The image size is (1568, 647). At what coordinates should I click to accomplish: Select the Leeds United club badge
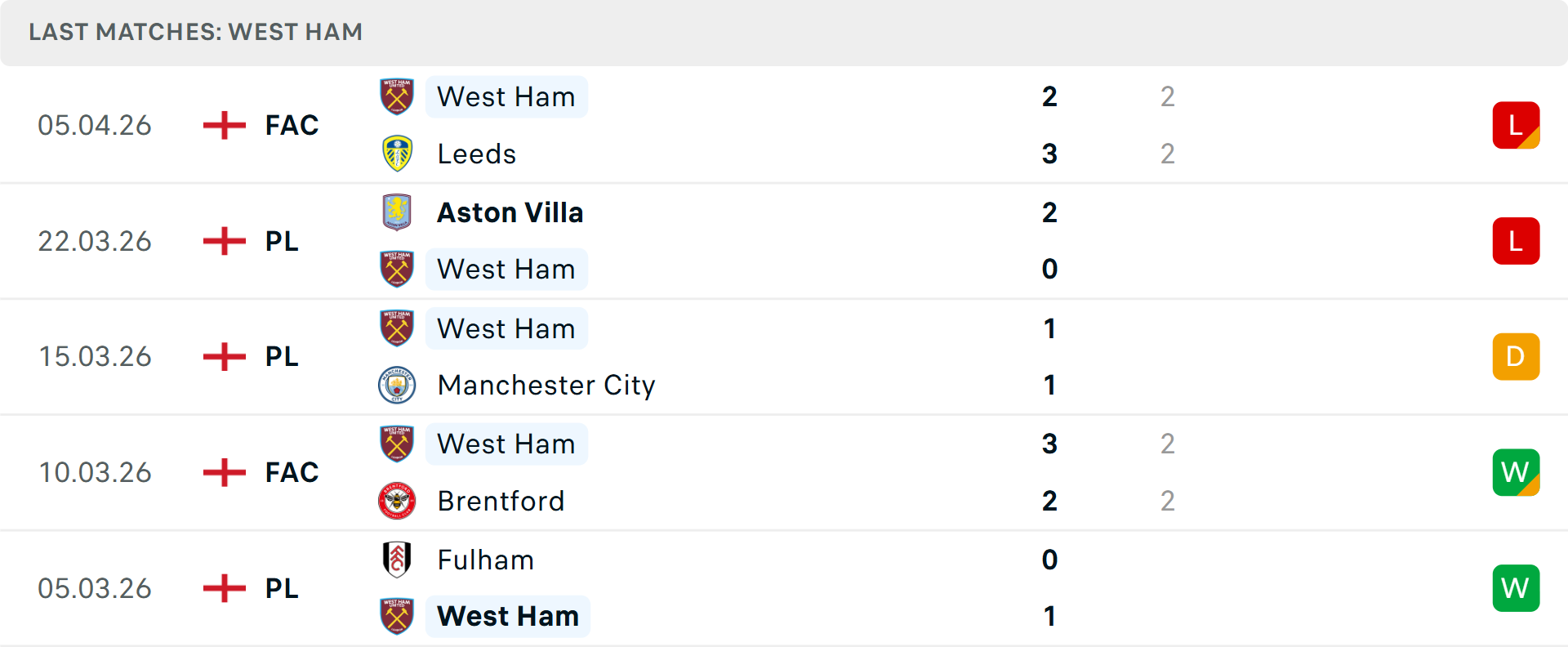pos(396,154)
